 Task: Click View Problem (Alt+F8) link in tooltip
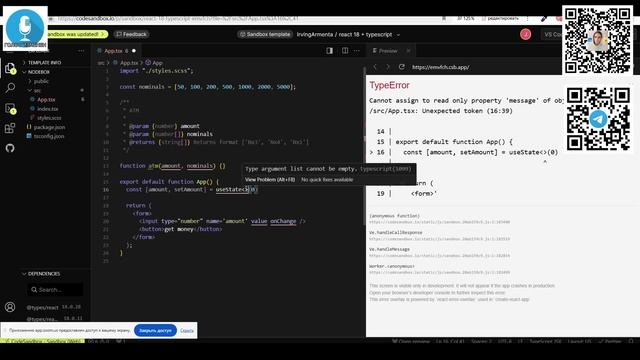tap(270, 180)
